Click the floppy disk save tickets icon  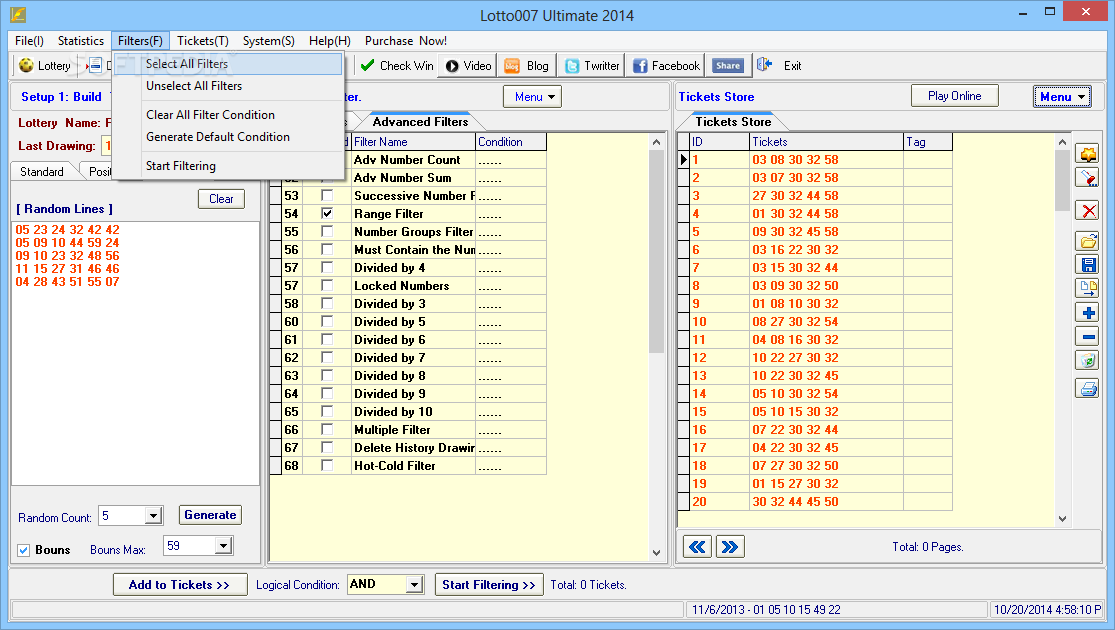1087,265
